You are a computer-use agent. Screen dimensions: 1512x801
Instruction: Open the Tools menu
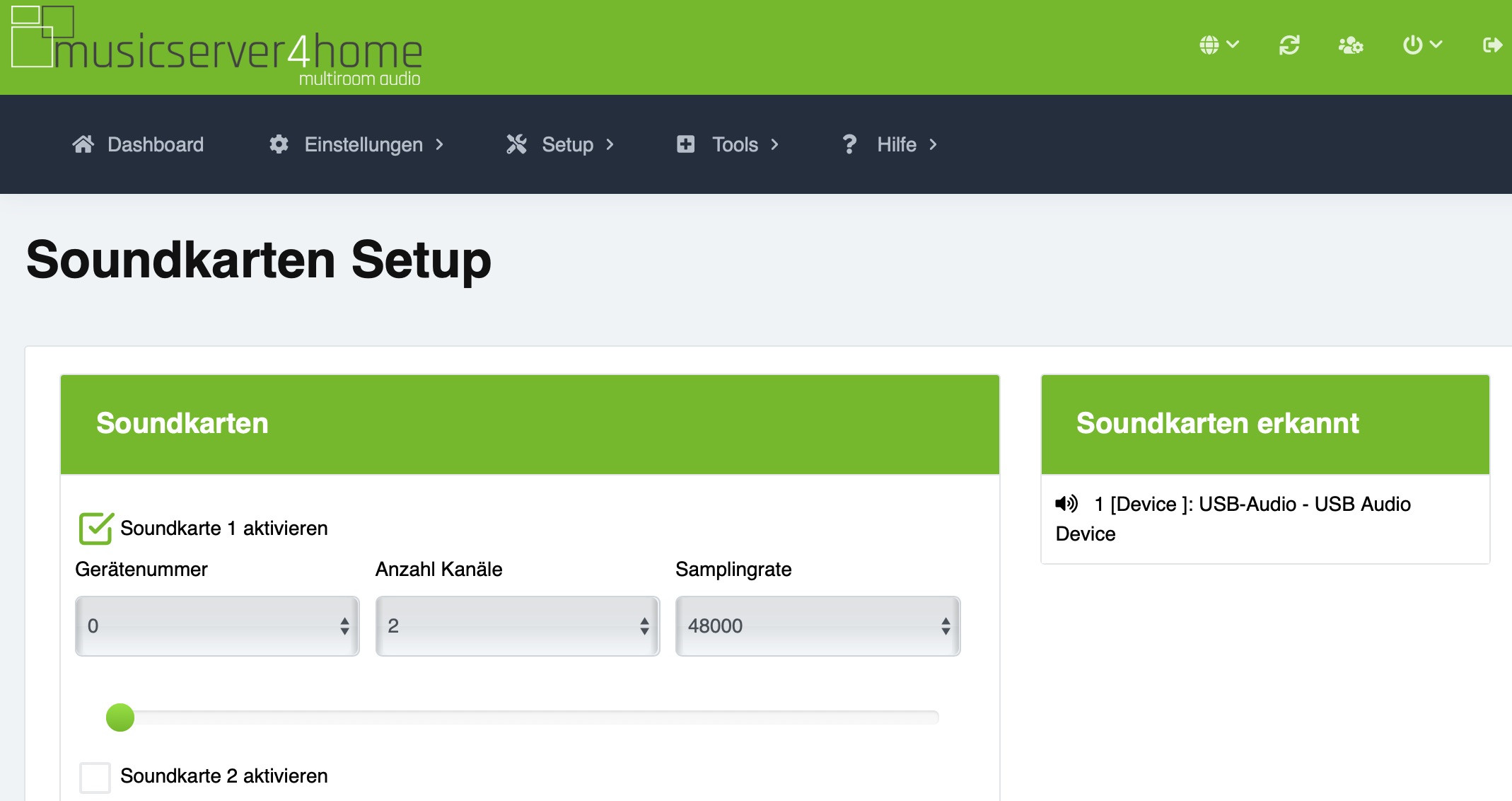coord(734,144)
